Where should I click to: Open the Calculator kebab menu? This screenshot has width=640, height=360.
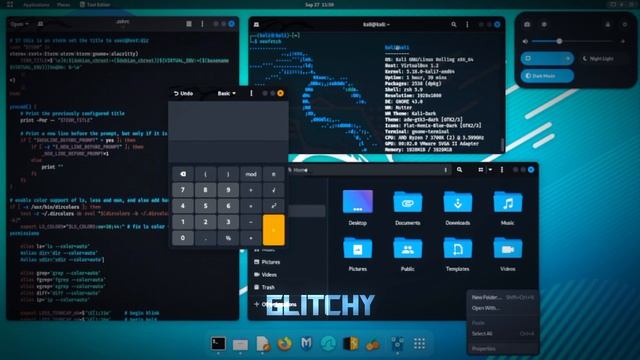click(251, 93)
